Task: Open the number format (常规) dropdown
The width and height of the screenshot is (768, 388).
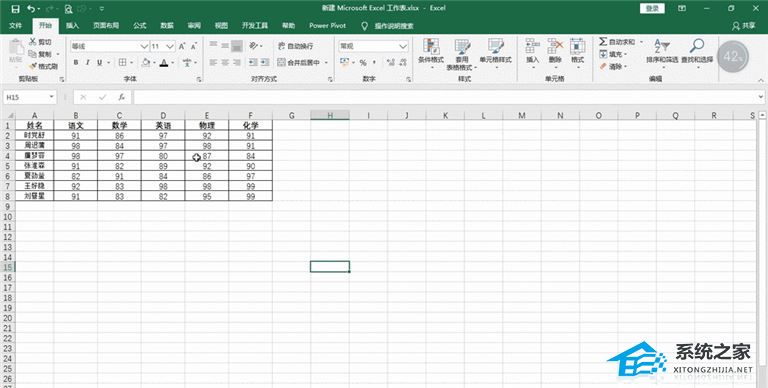Action: coord(403,46)
